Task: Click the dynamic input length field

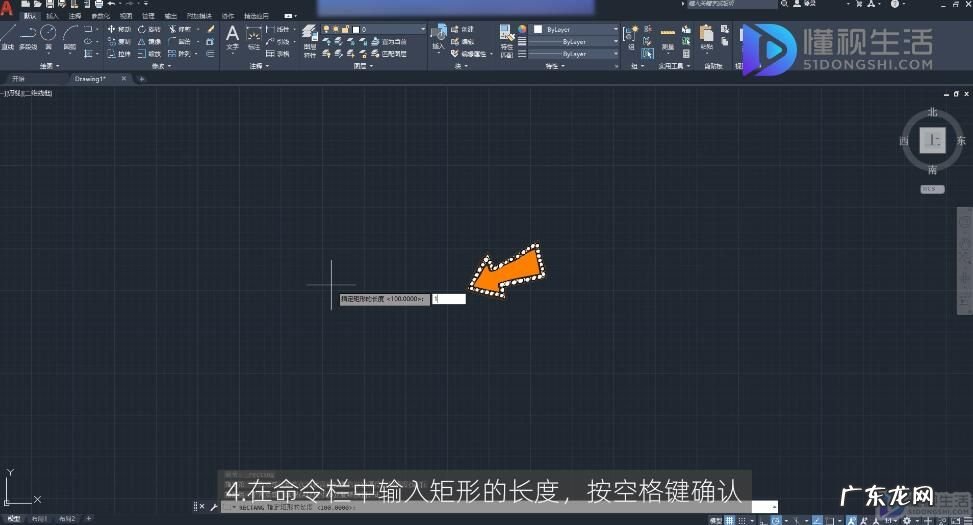Action: (449, 299)
